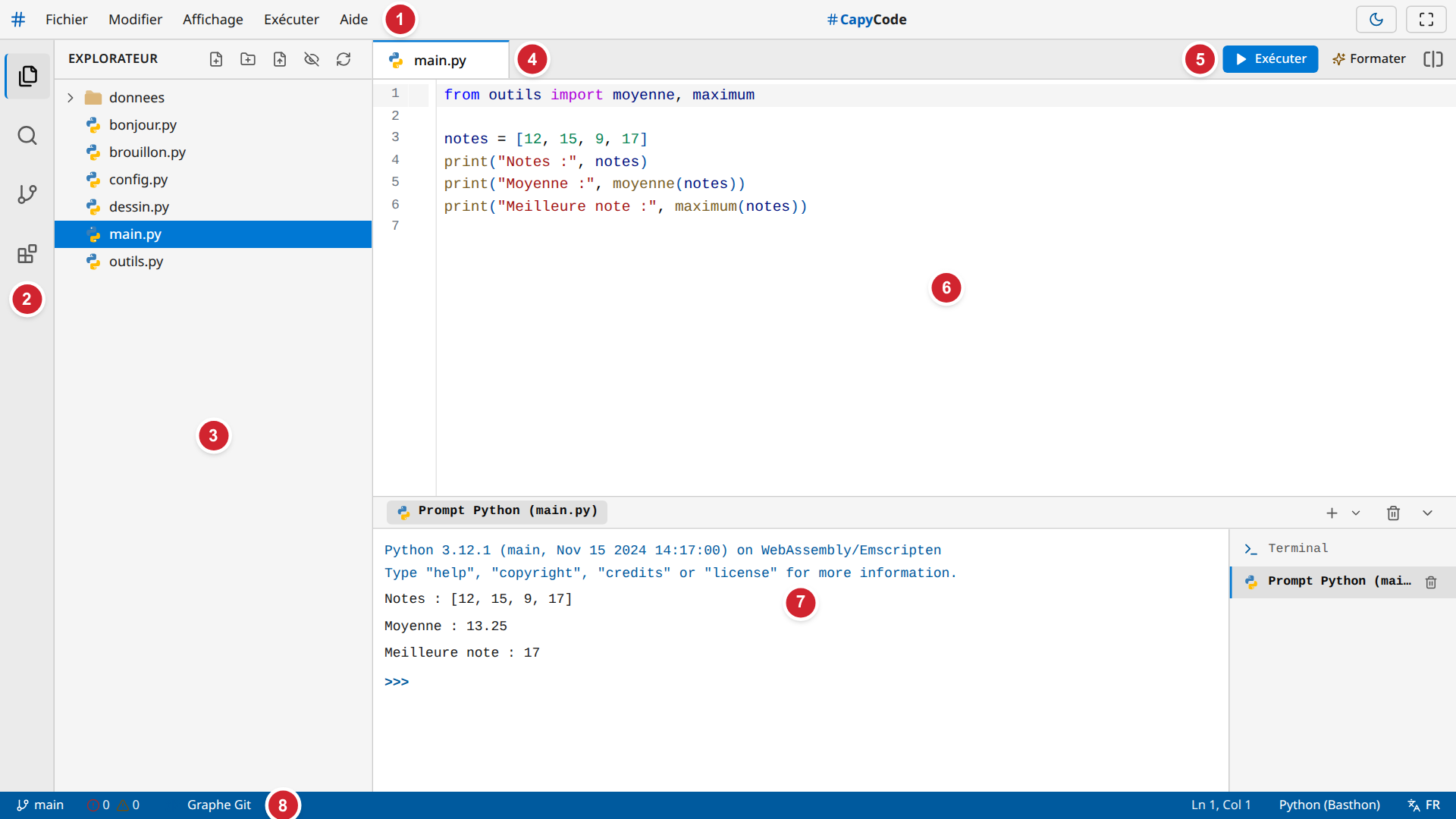
Task: Select the Terminal entry in terminal list
Action: 1342,548
